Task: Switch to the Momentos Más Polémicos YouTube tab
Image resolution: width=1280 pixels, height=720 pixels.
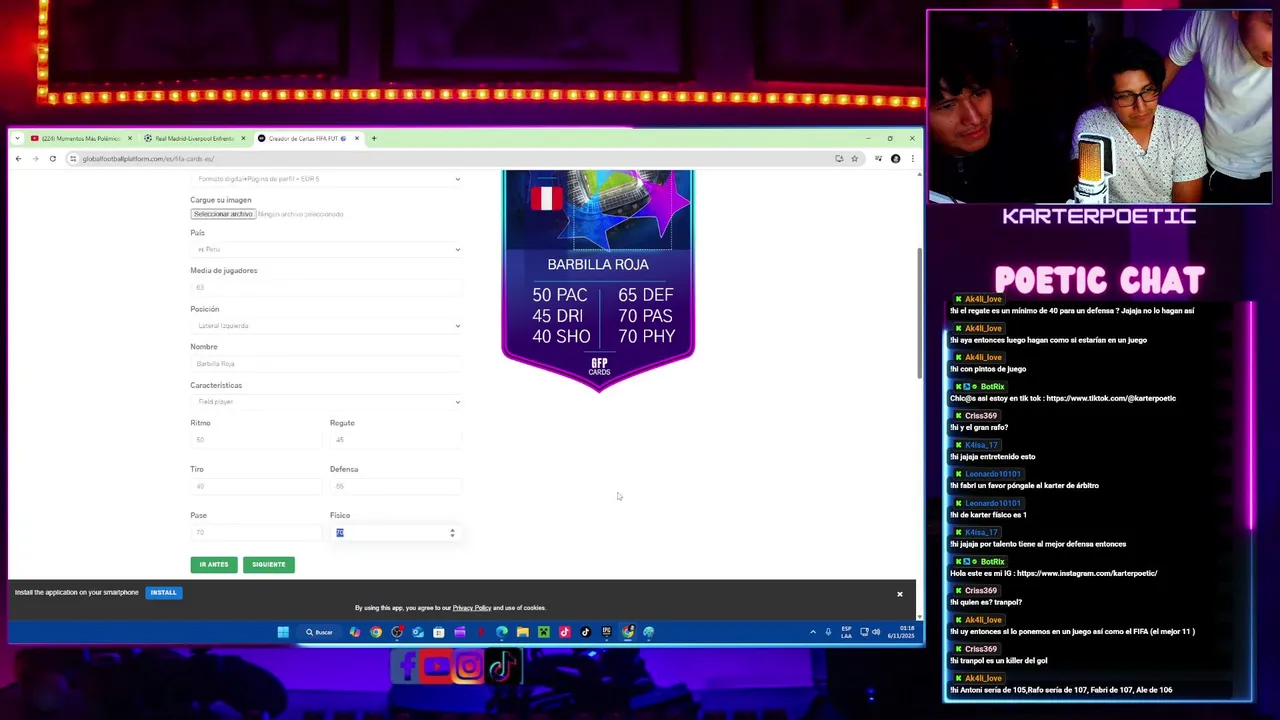Action: click(80, 138)
